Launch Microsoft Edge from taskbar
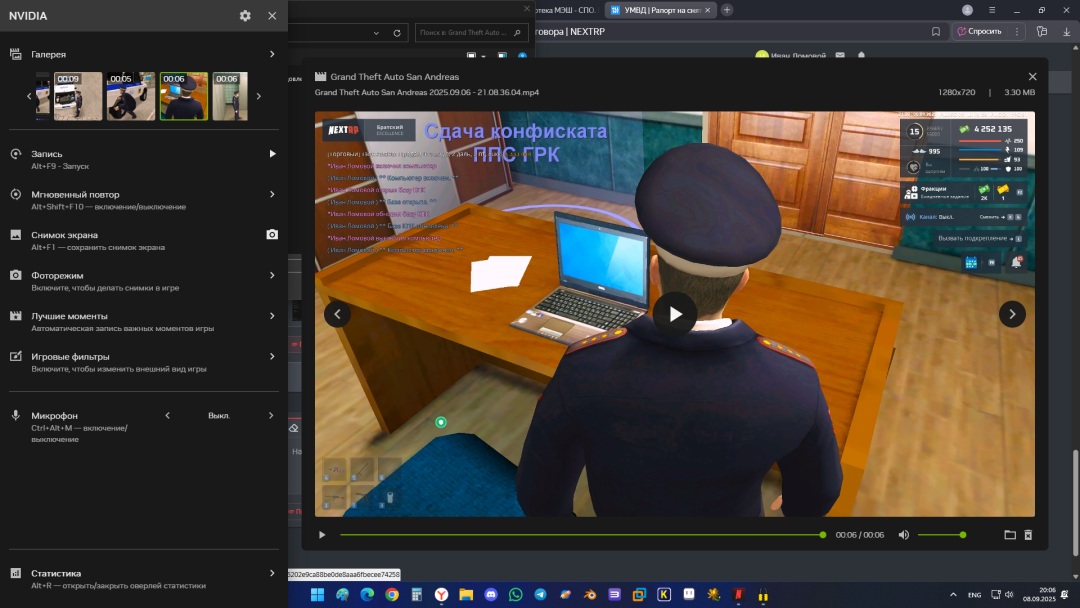The image size is (1080, 608). click(367, 594)
